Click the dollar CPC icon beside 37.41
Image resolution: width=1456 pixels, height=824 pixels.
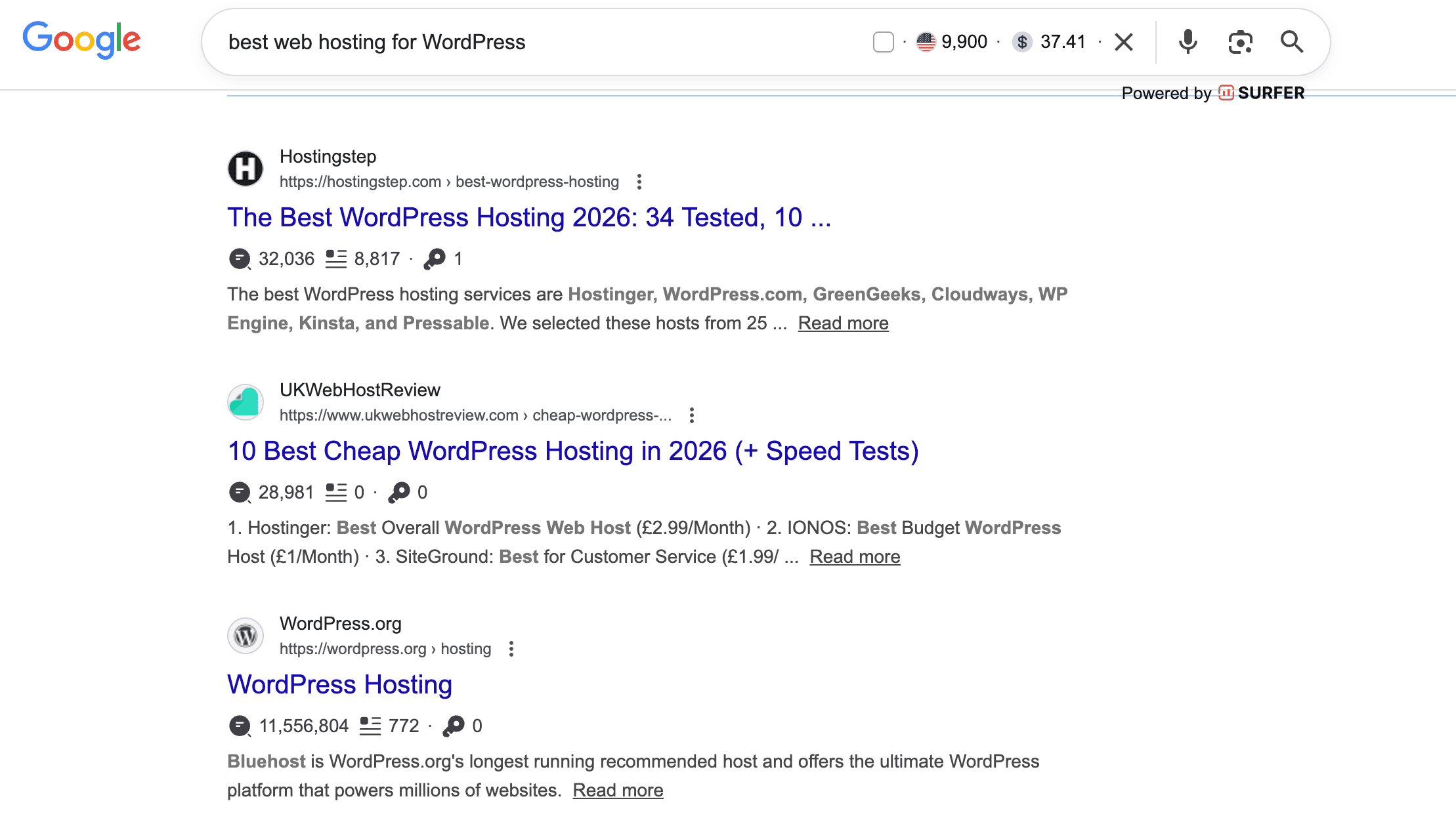[x=1022, y=42]
